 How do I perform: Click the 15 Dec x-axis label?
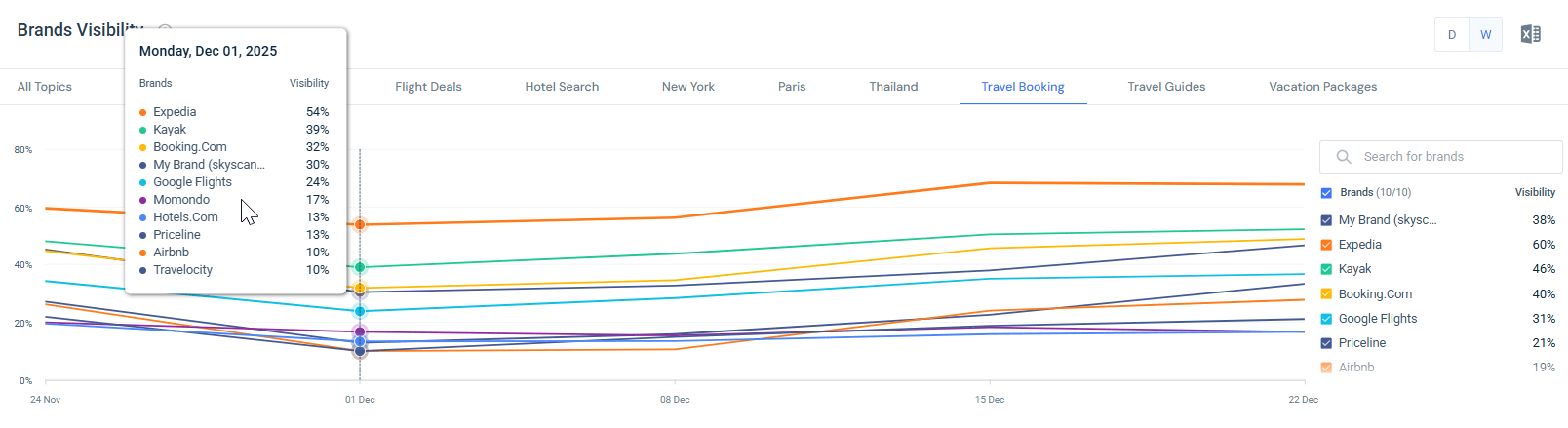pyautogui.click(x=990, y=400)
